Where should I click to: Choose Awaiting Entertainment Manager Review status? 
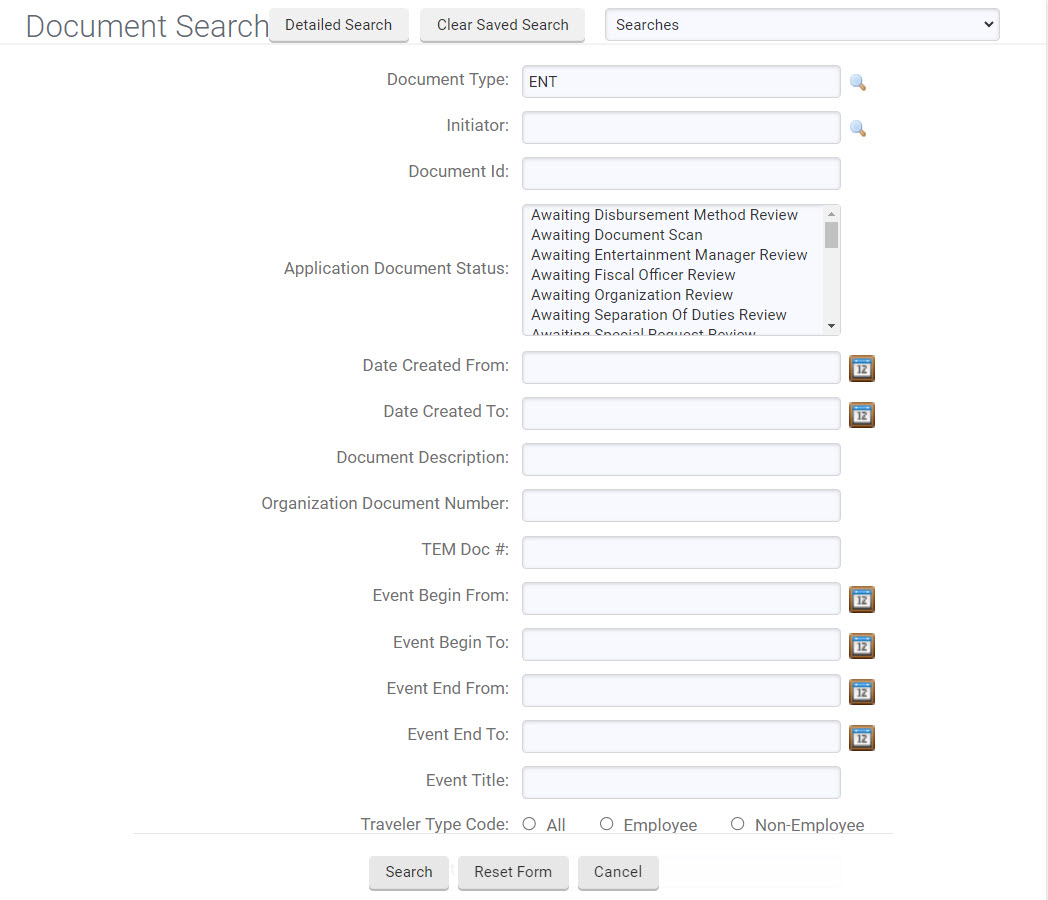tap(669, 255)
